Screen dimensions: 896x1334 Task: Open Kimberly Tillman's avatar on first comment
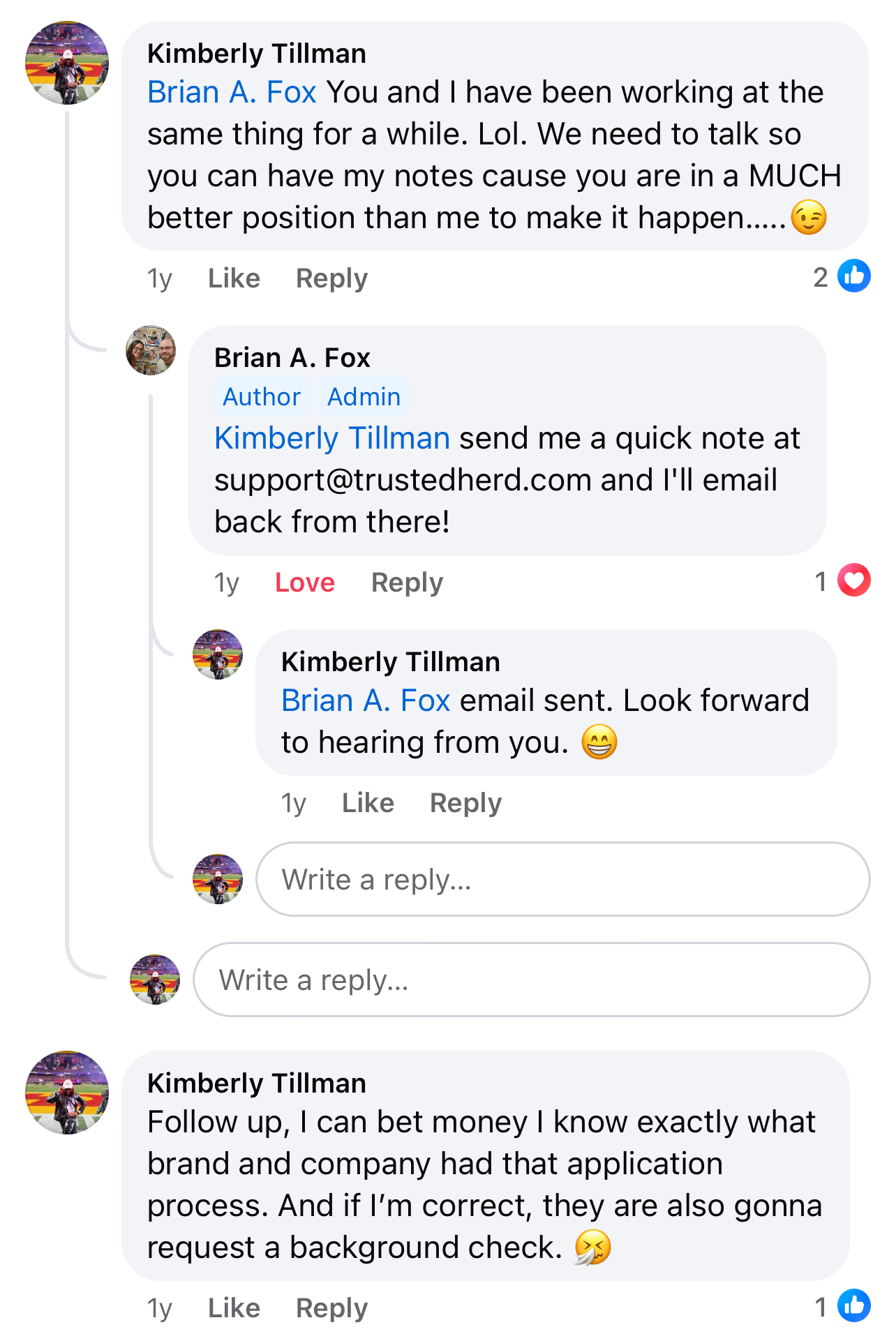pyautogui.click(x=67, y=63)
